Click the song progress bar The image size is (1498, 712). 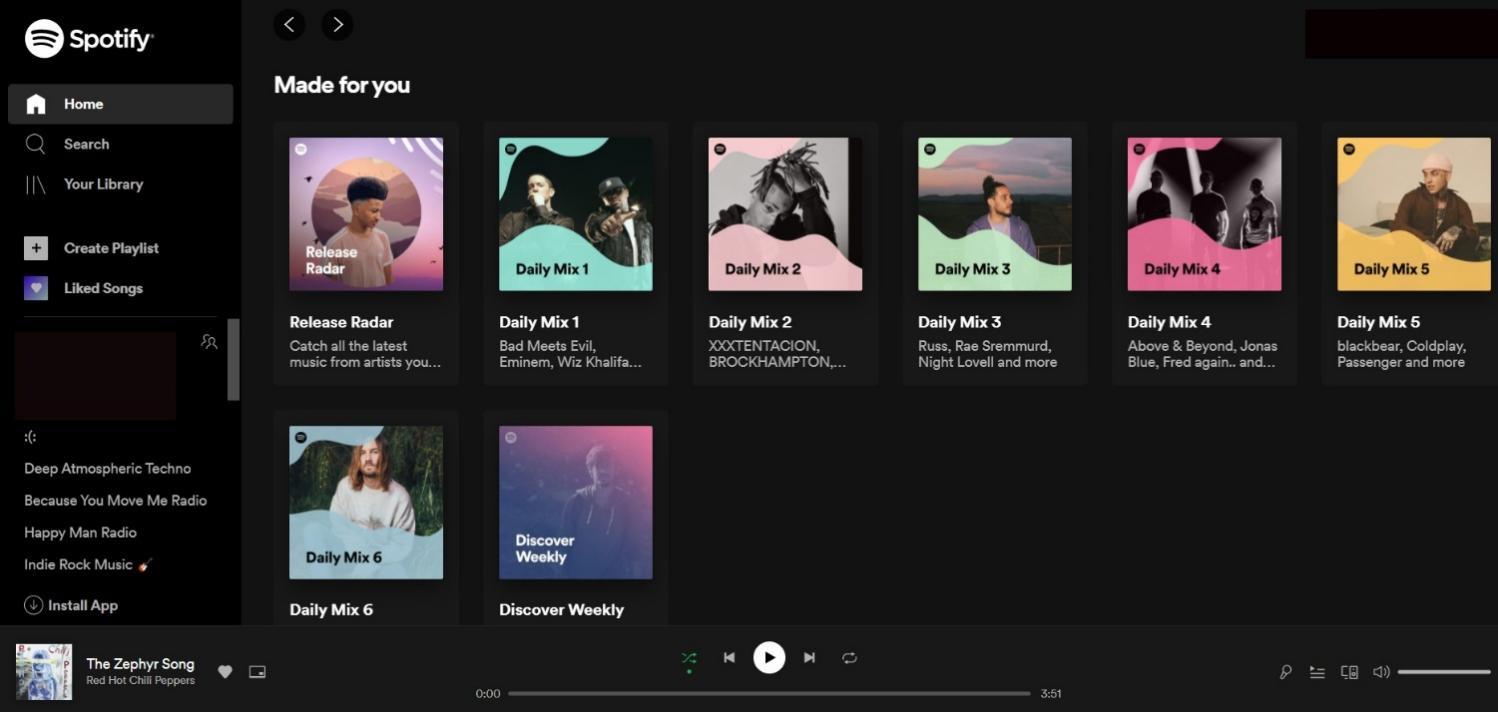769,693
